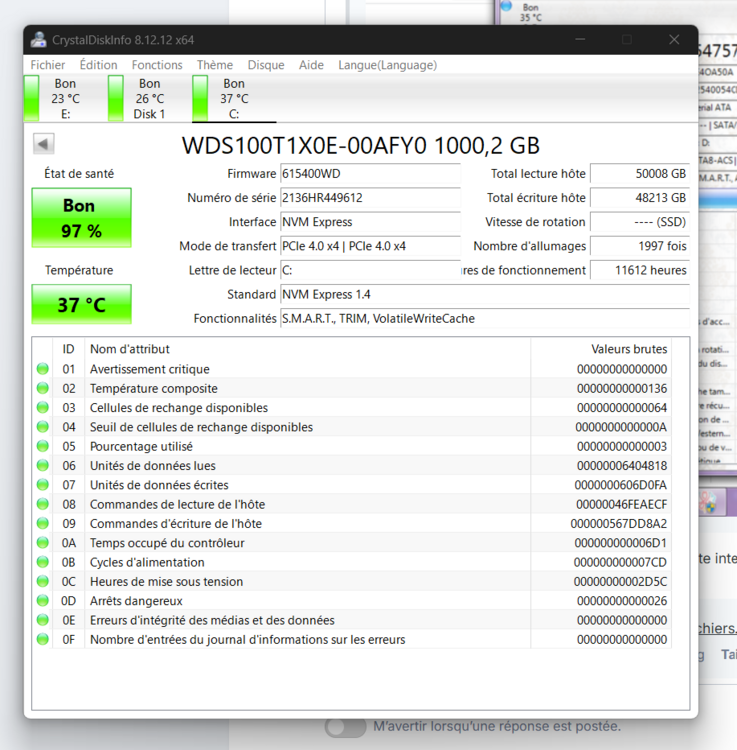The width and height of the screenshot is (737, 750).
Task: Click the green indicator for Disk 1
Action: click(x=116, y=98)
